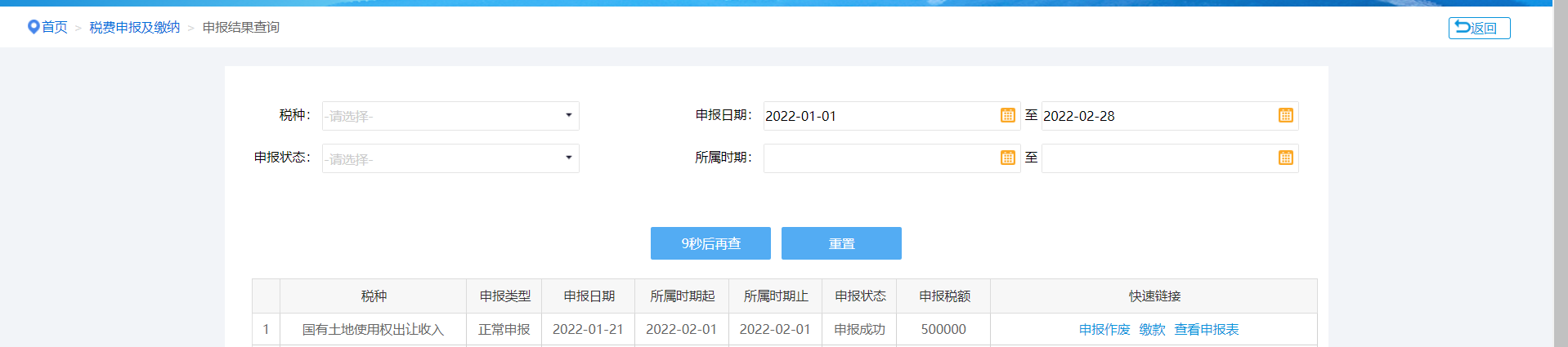Click the 2022-01-21 date cell
This screenshot has width=1568, height=347.
589,329
